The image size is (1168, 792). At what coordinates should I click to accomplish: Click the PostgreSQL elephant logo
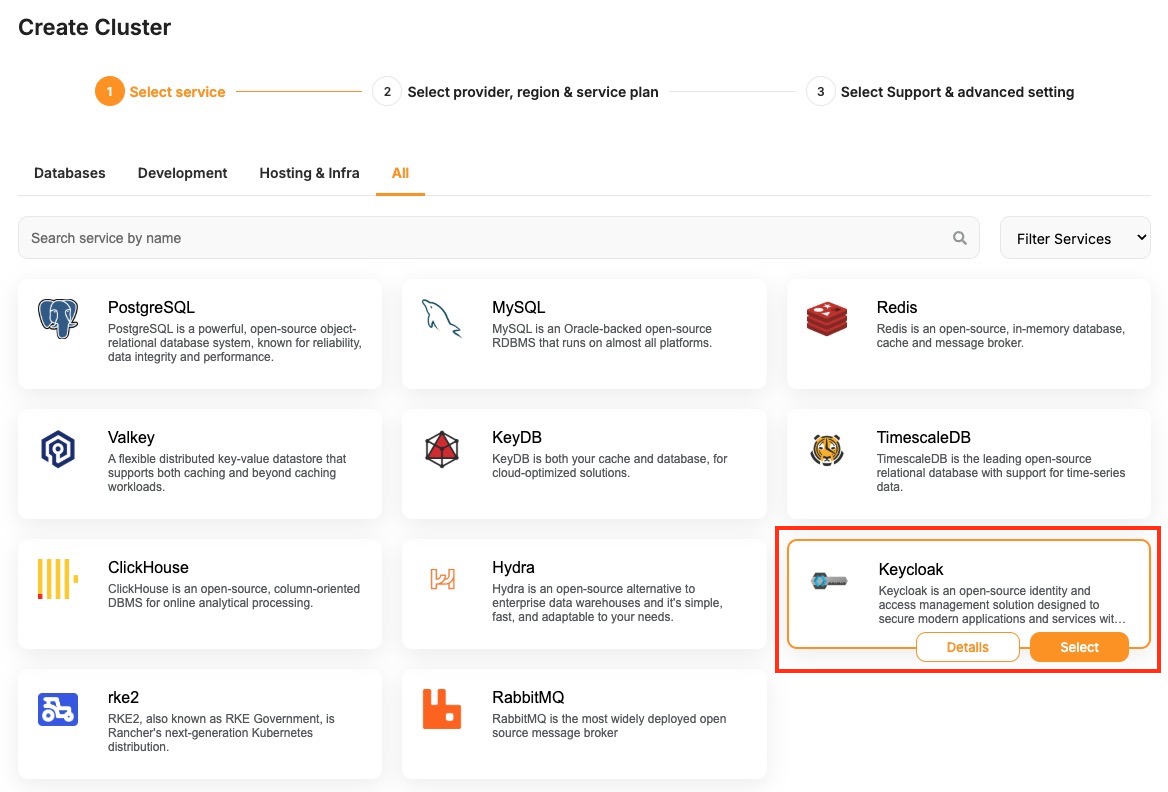pyautogui.click(x=58, y=319)
